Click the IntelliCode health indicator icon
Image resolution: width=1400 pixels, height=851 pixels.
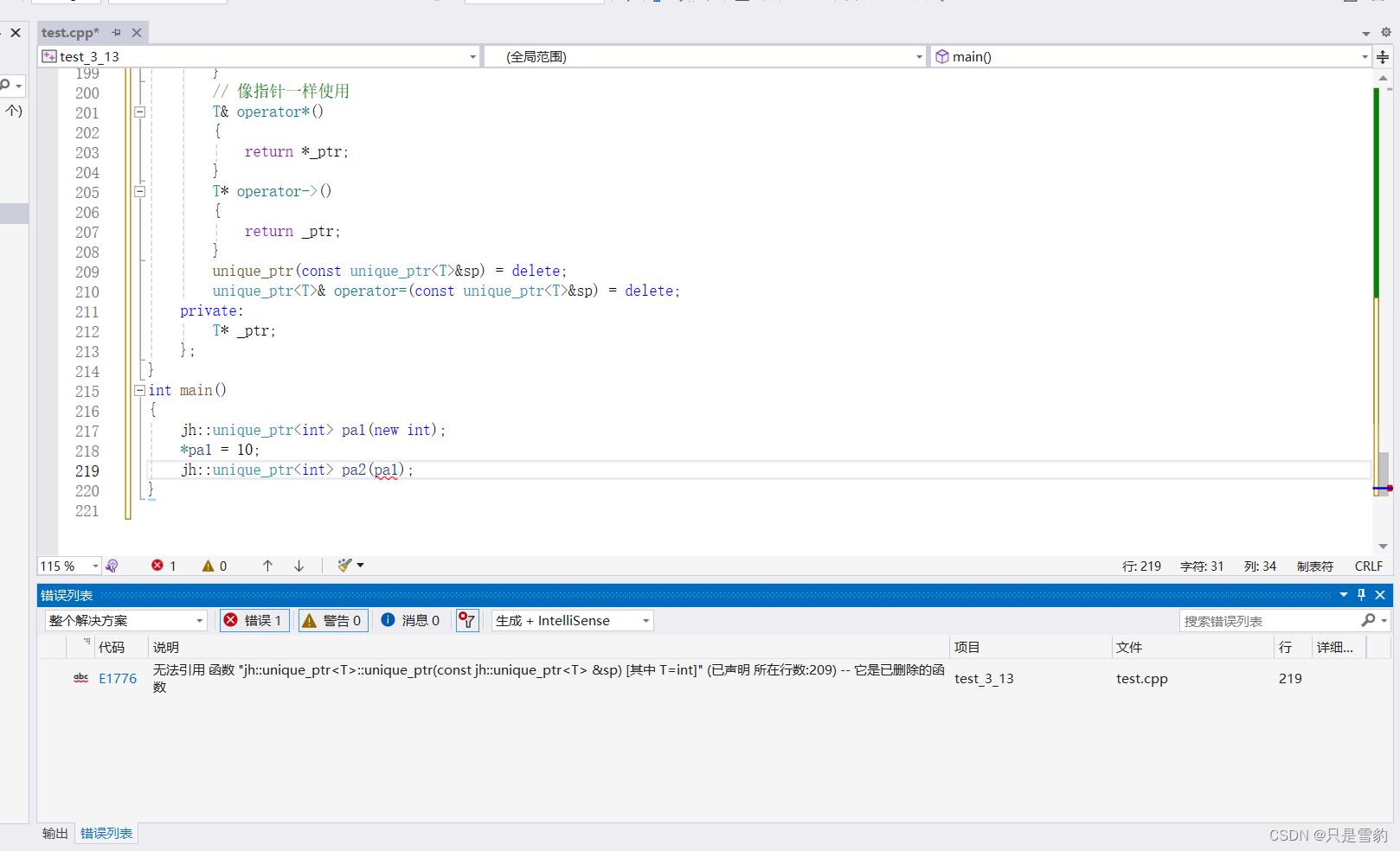(112, 566)
